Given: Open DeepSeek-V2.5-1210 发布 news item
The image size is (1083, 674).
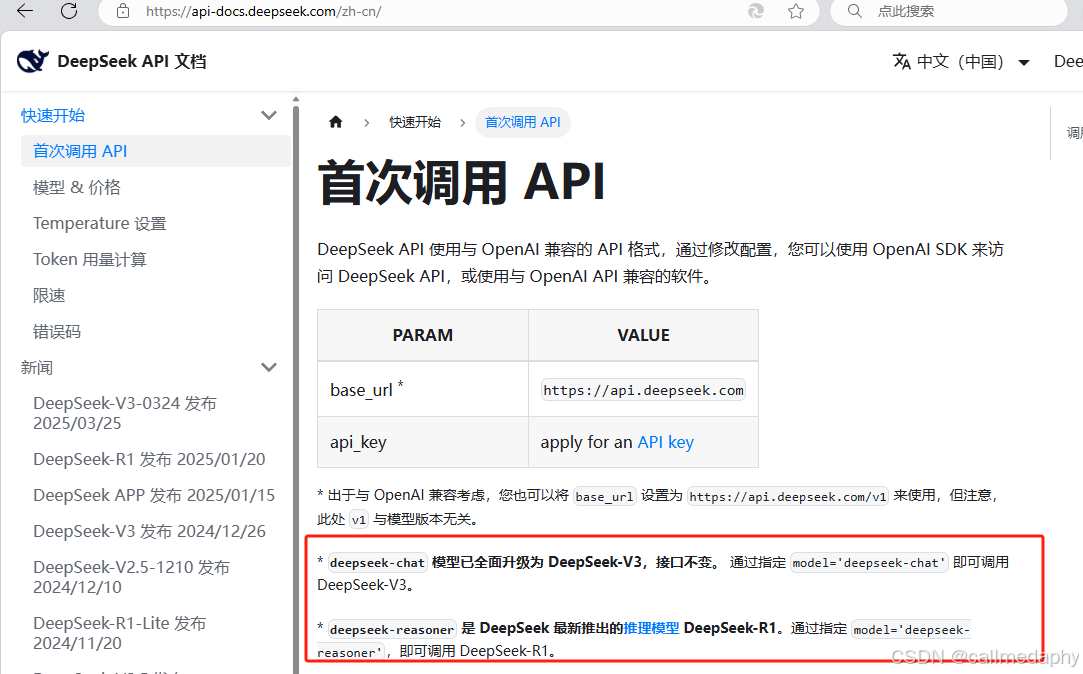Looking at the screenshot, I should point(131,577).
